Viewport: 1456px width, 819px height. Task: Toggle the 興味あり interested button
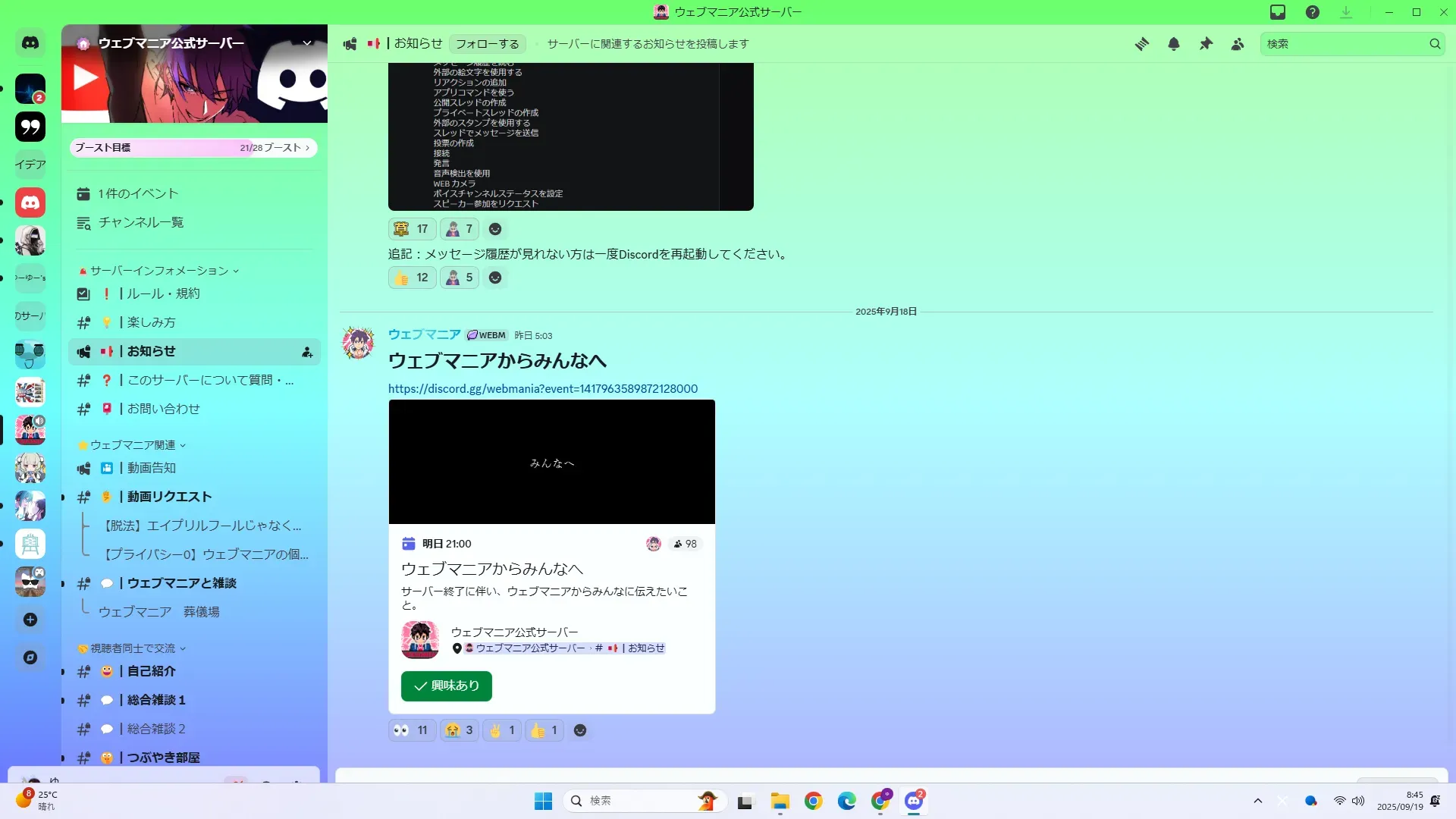coord(446,686)
